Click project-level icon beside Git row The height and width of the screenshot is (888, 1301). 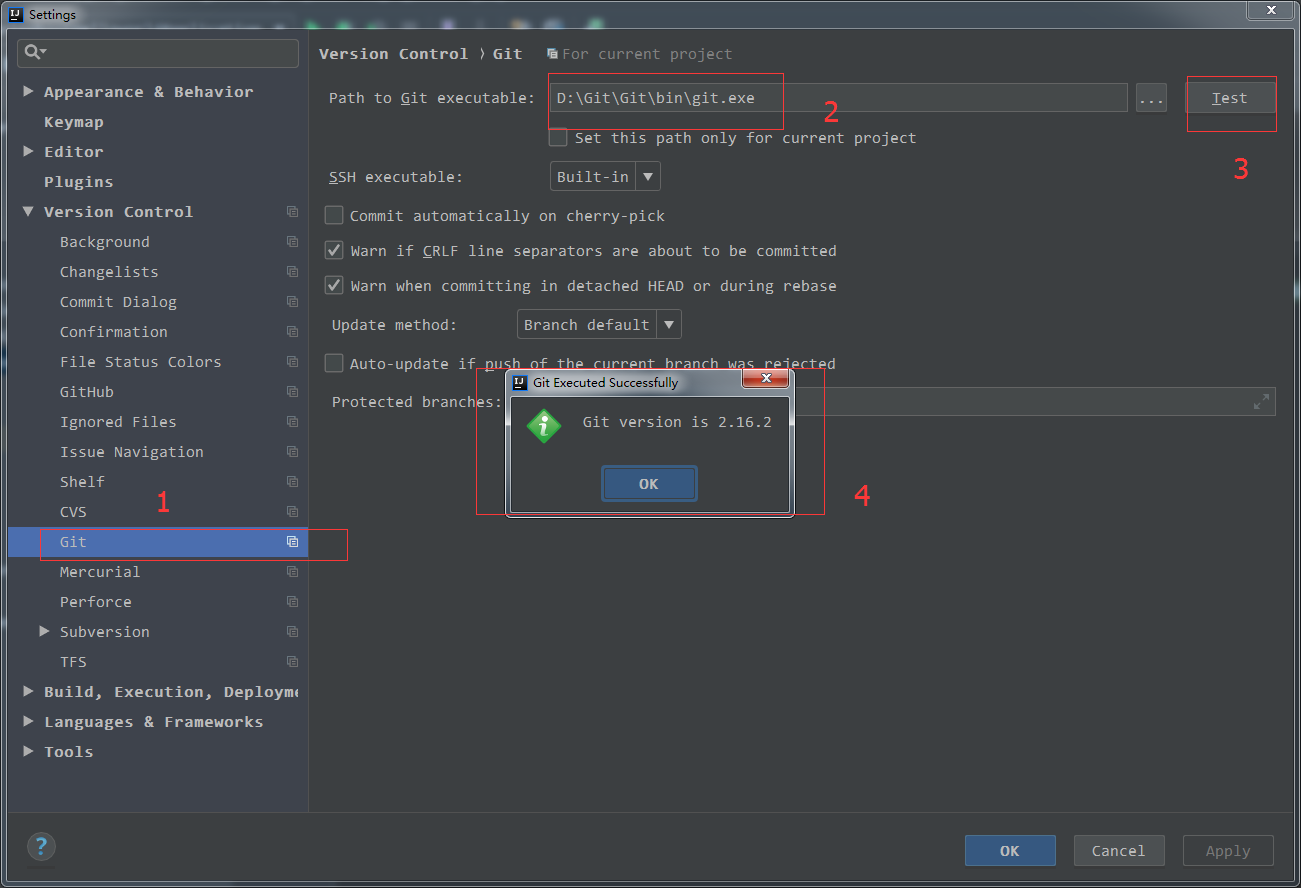292,542
